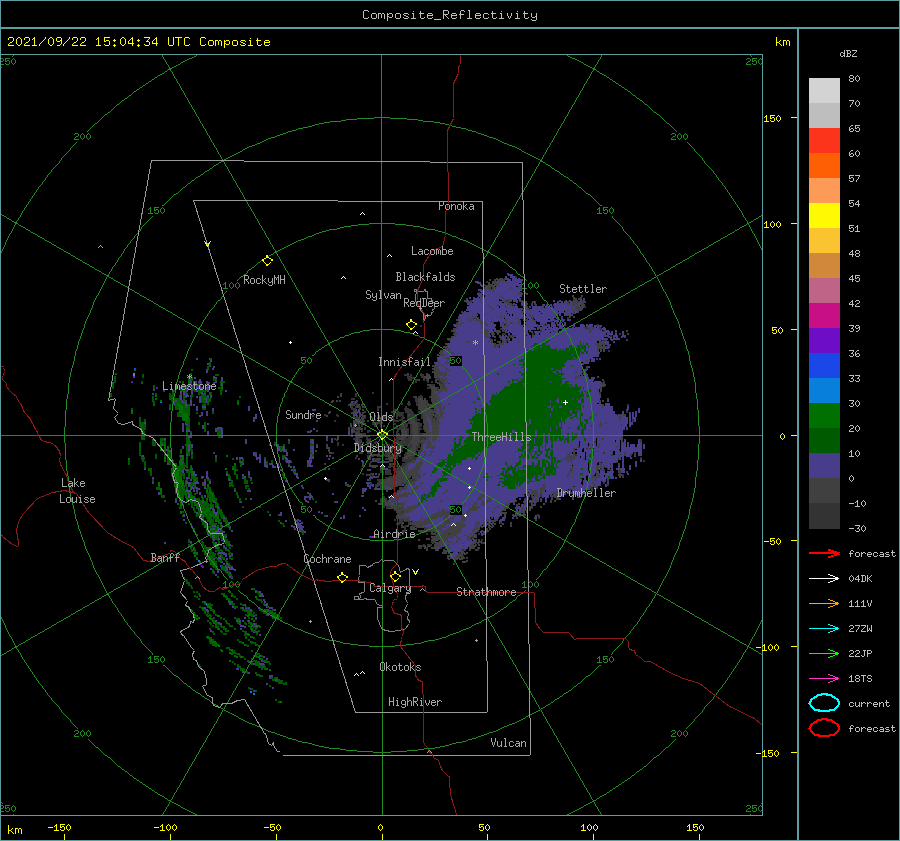Click the -150 tick on bottom axis
Screen dimensions: 900x841
click(59, 827)
